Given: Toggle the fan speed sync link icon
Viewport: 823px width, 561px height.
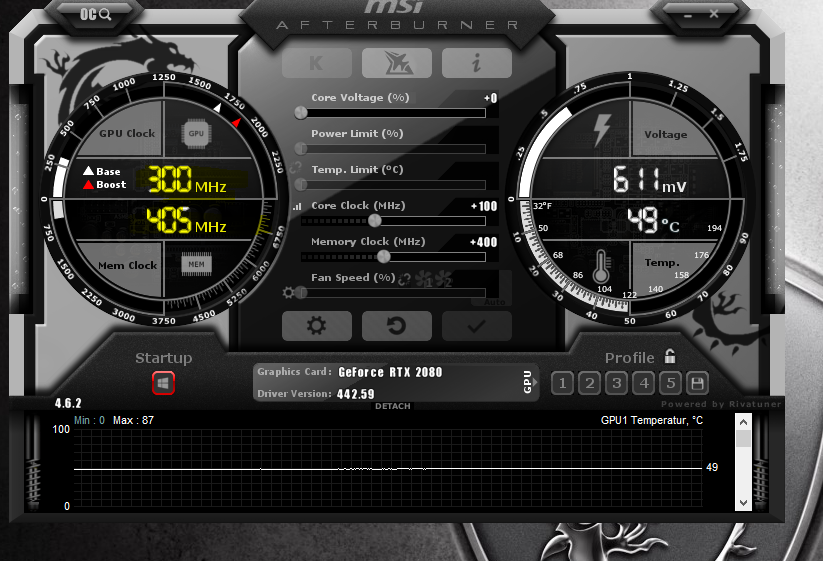Looking at the screenshot, I should click(x=404, y=279).
